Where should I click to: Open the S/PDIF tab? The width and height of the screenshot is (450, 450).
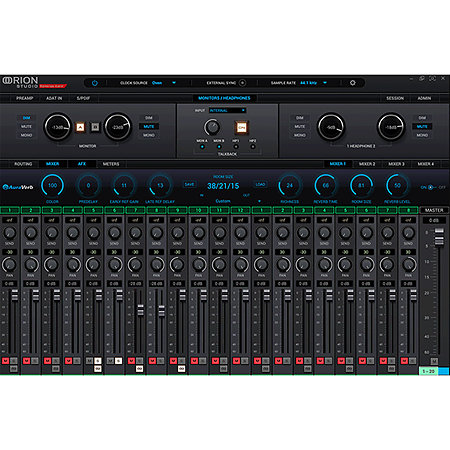(83, 98)
